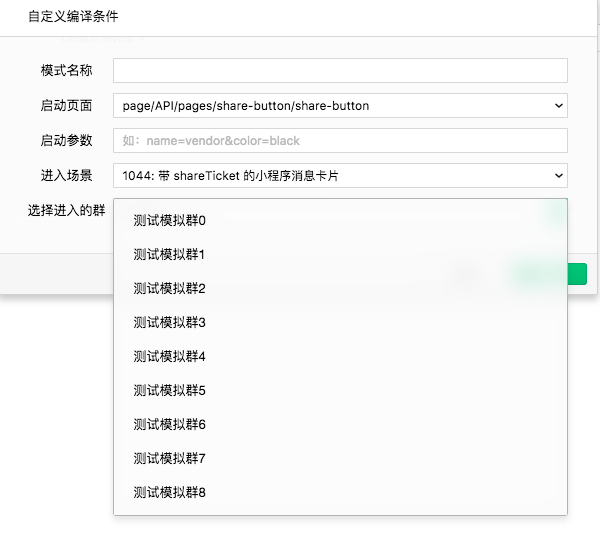The height and width of the screenshot is (540, 600).
Task: Choose 测试模拟群1 in the dropdown list
Action: tap(169, 255)
